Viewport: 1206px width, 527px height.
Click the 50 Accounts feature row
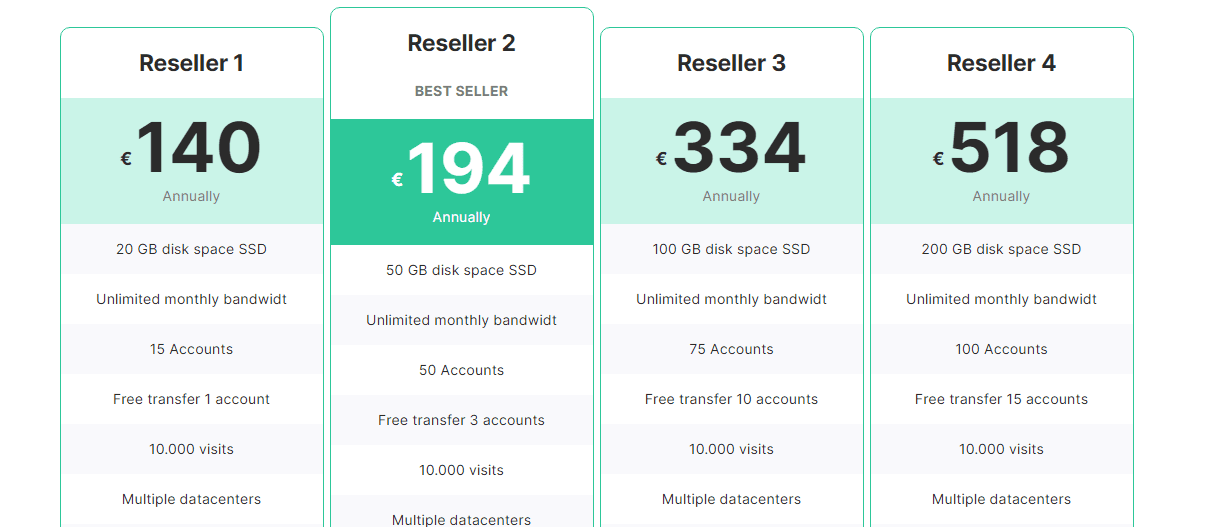click(x=462, y=370)
